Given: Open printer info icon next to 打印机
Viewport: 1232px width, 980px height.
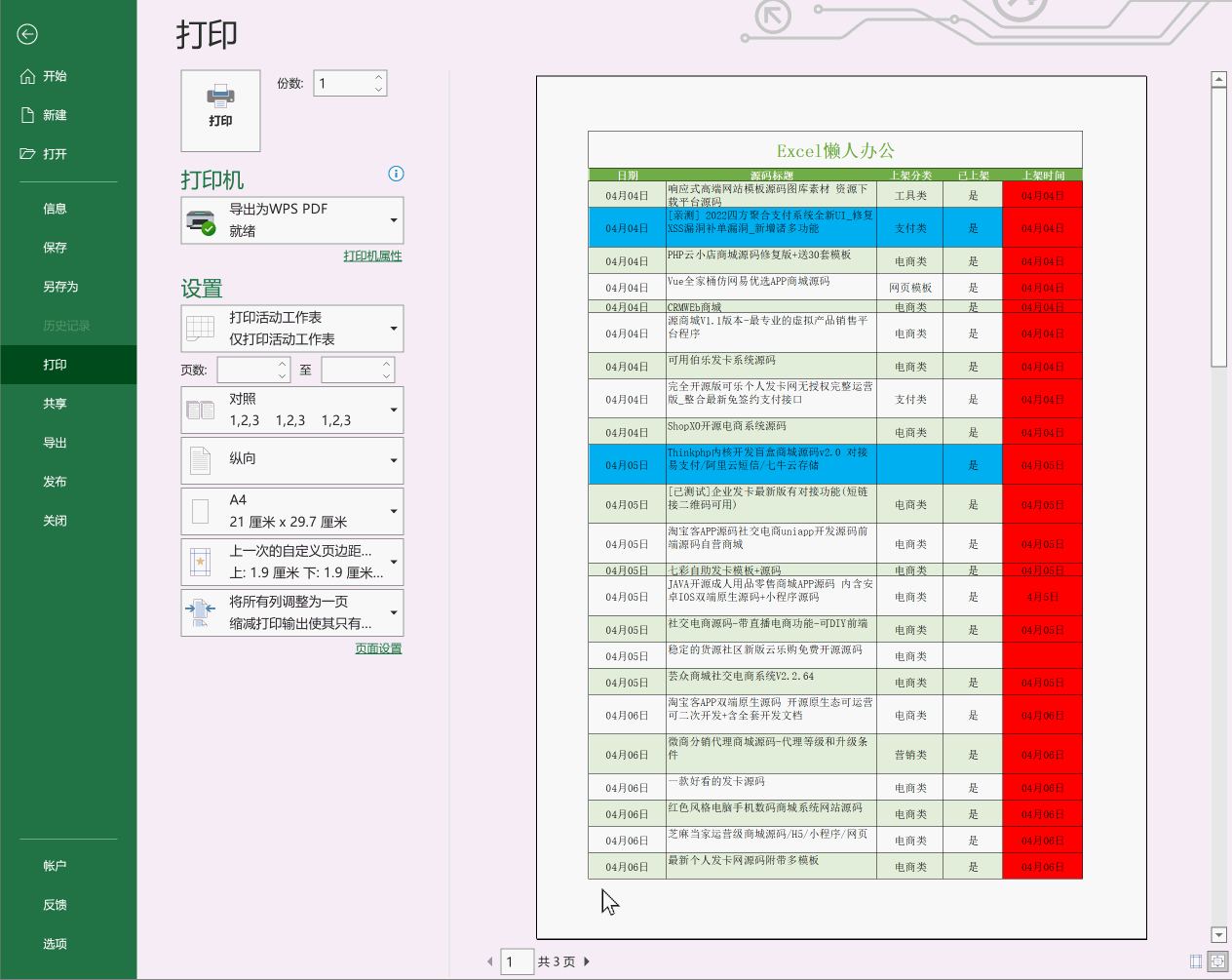Looking at the screenshot, I should click(x=396, y=174).
